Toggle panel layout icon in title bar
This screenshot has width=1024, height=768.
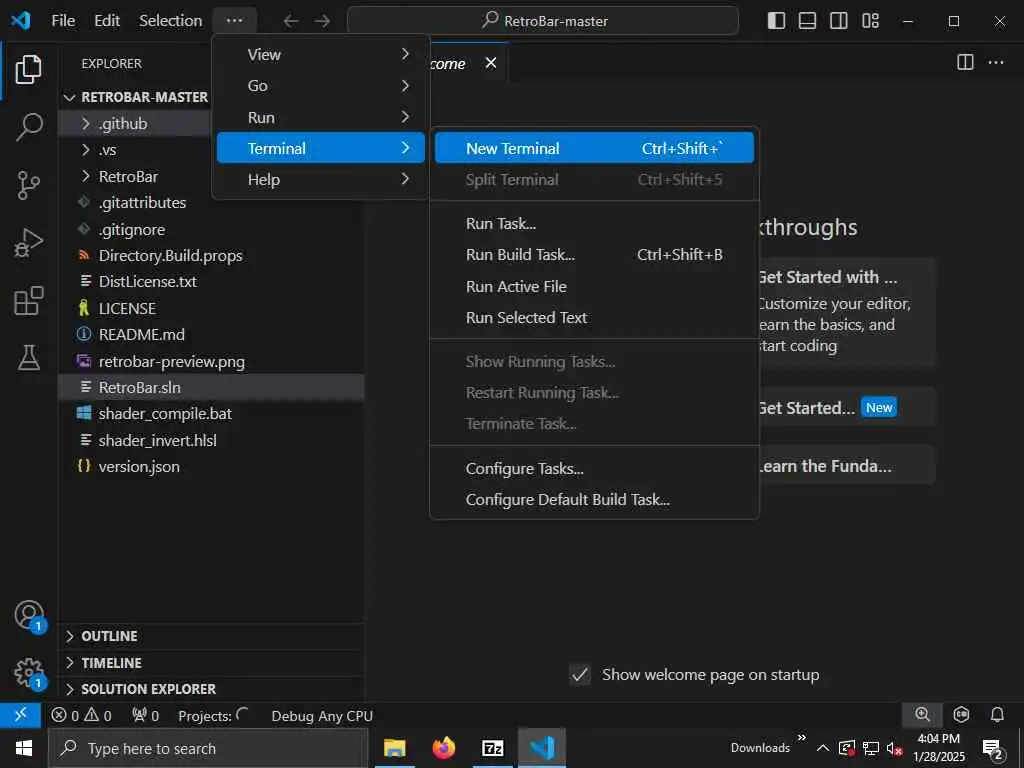click(807, 21)
